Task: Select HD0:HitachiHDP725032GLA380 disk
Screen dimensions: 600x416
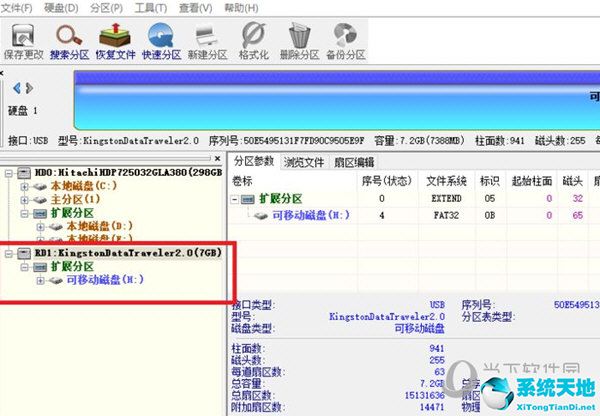Action: click(x=128, y=173)
